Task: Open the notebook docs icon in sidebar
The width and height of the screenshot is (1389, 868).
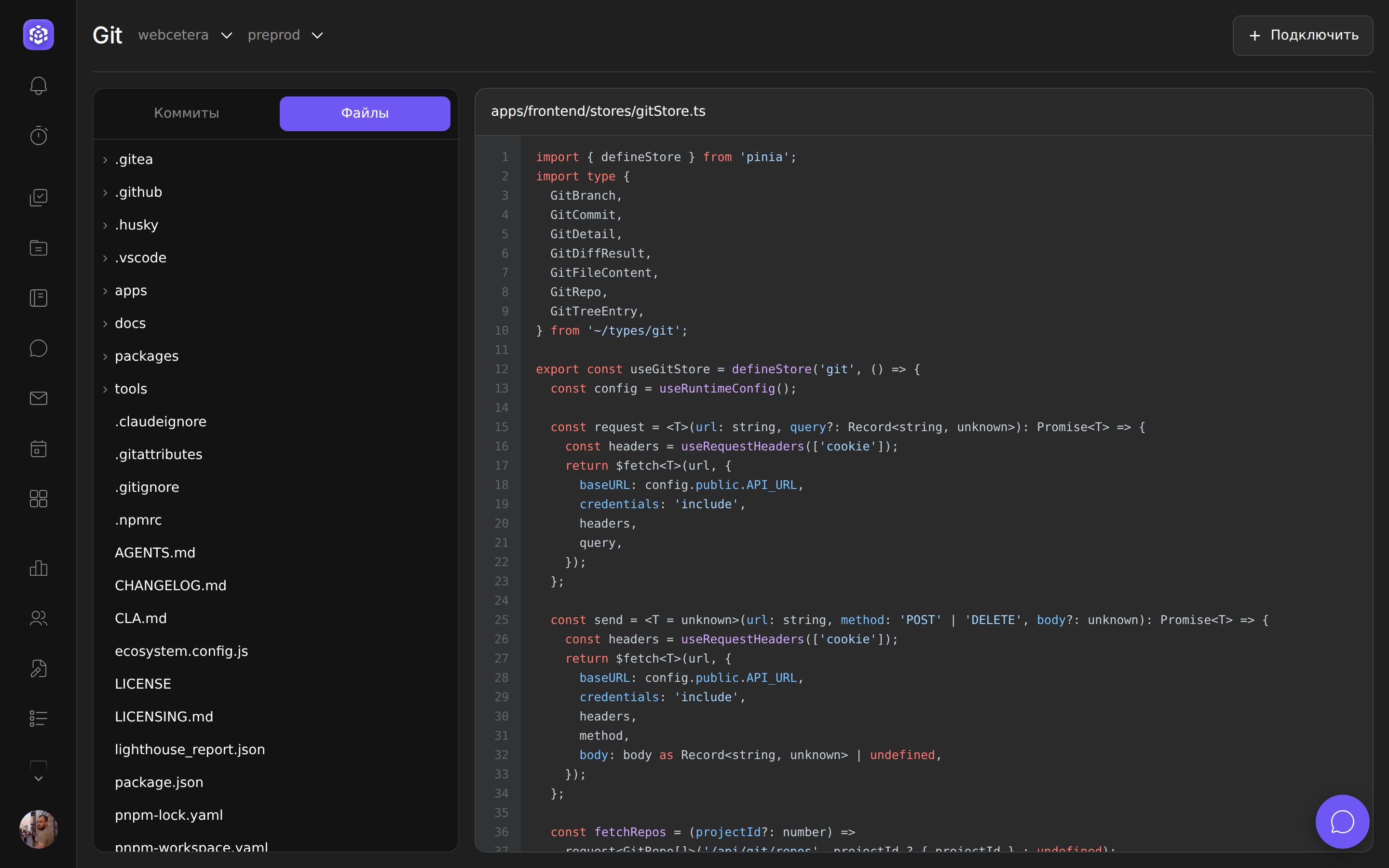Action: click(39, 298)
